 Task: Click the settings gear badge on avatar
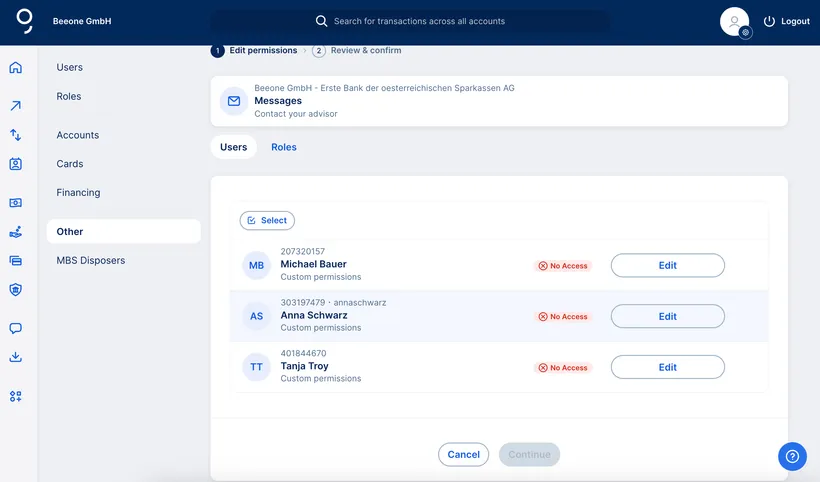[746, 32]
